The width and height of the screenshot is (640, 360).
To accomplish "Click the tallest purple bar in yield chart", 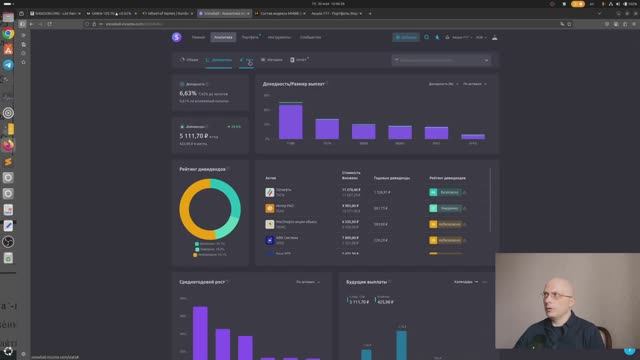I will (291, 122).
